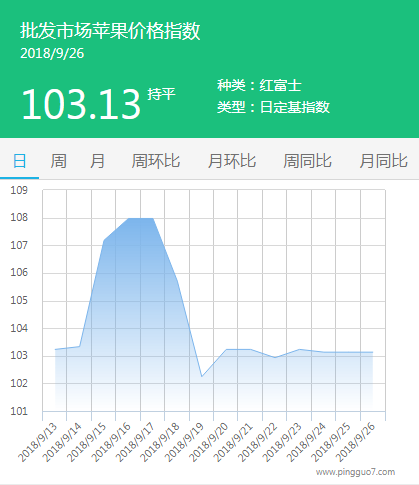Click the date 2018/9/26 under the title
This screenshot has height=485, width=419.
point(52,53)
